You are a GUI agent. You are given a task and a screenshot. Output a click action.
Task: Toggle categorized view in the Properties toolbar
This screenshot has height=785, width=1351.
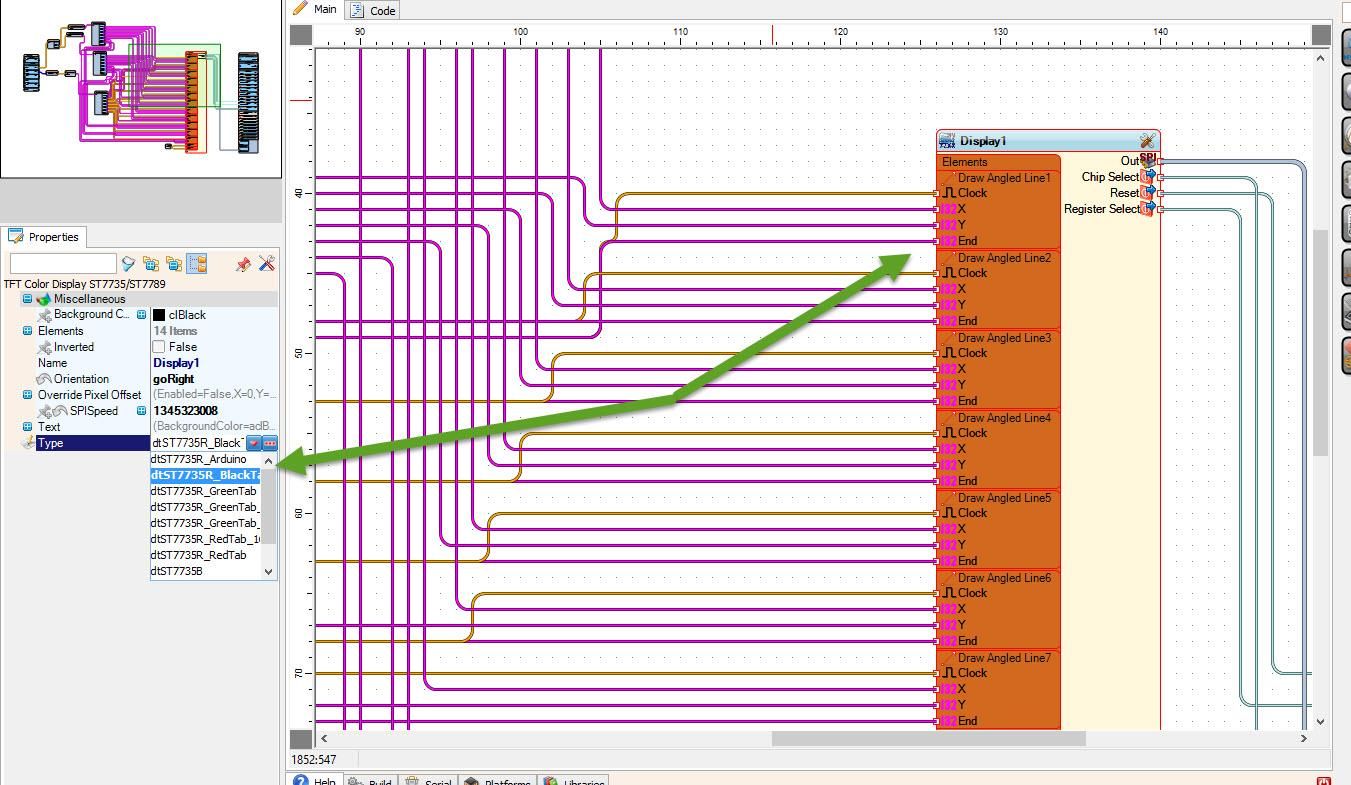pos(196,264)
